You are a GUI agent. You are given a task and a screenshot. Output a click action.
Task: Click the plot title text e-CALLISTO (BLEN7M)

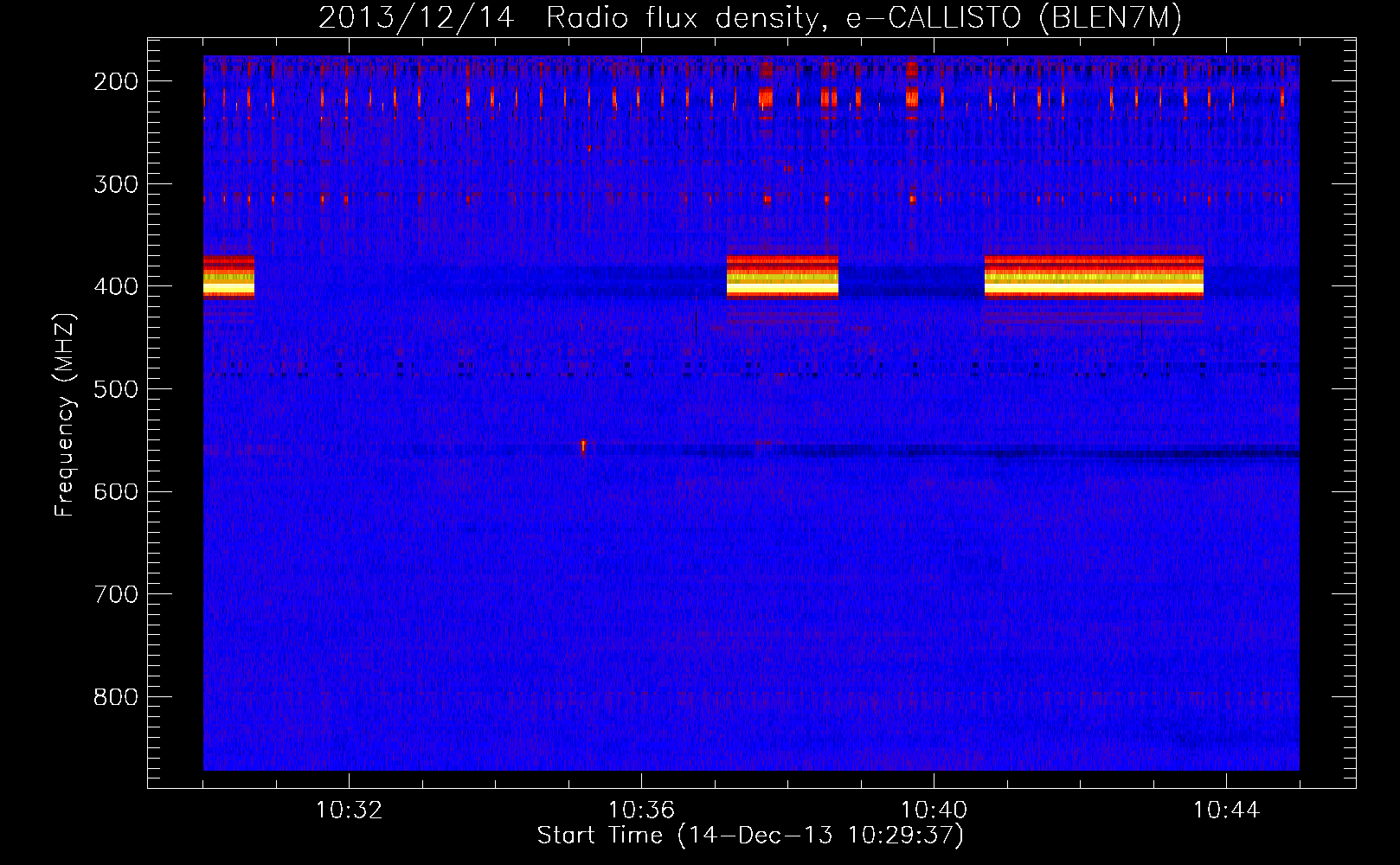[x=1013, y=18]
